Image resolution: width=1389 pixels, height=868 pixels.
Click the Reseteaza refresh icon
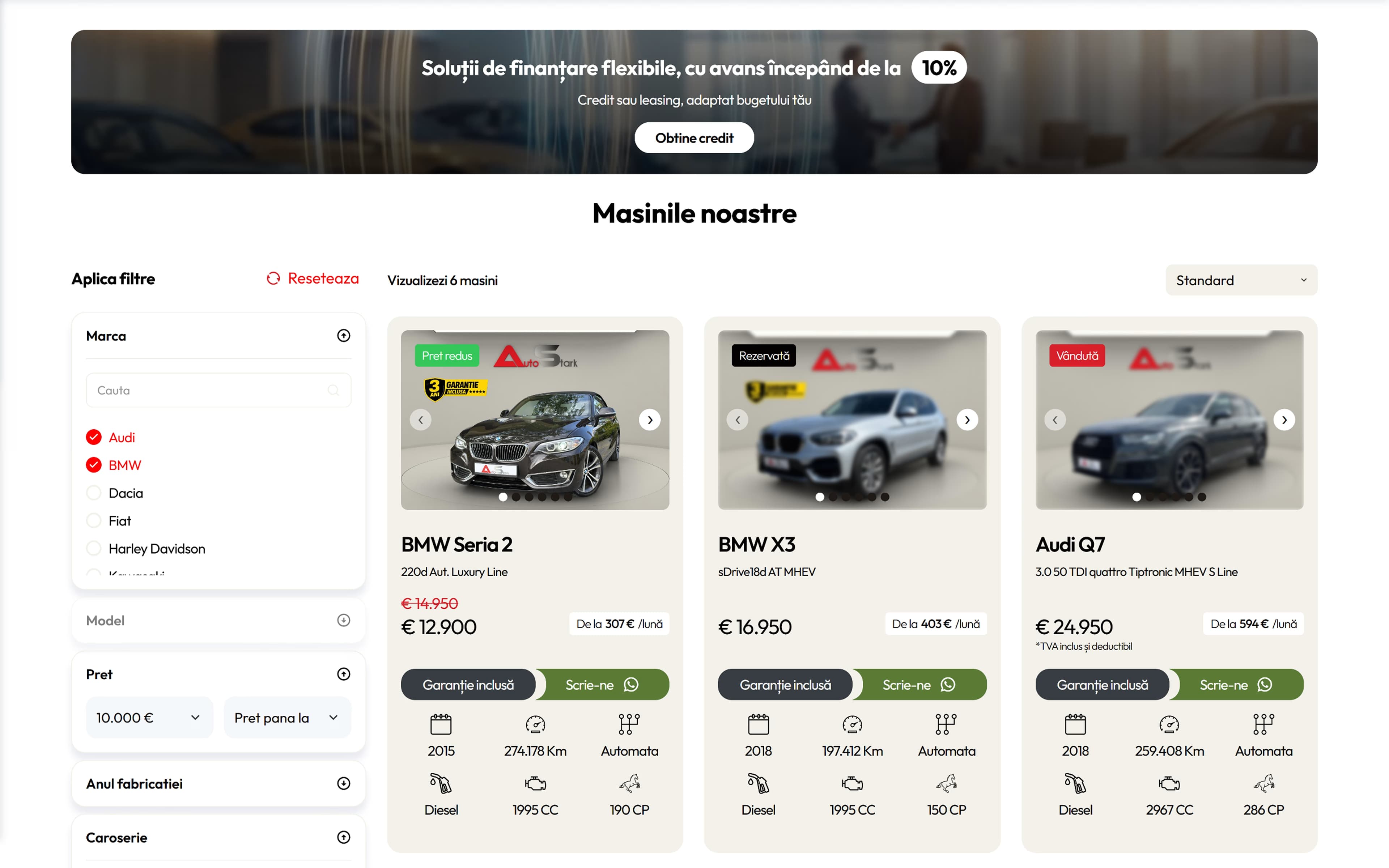(273, 278)
